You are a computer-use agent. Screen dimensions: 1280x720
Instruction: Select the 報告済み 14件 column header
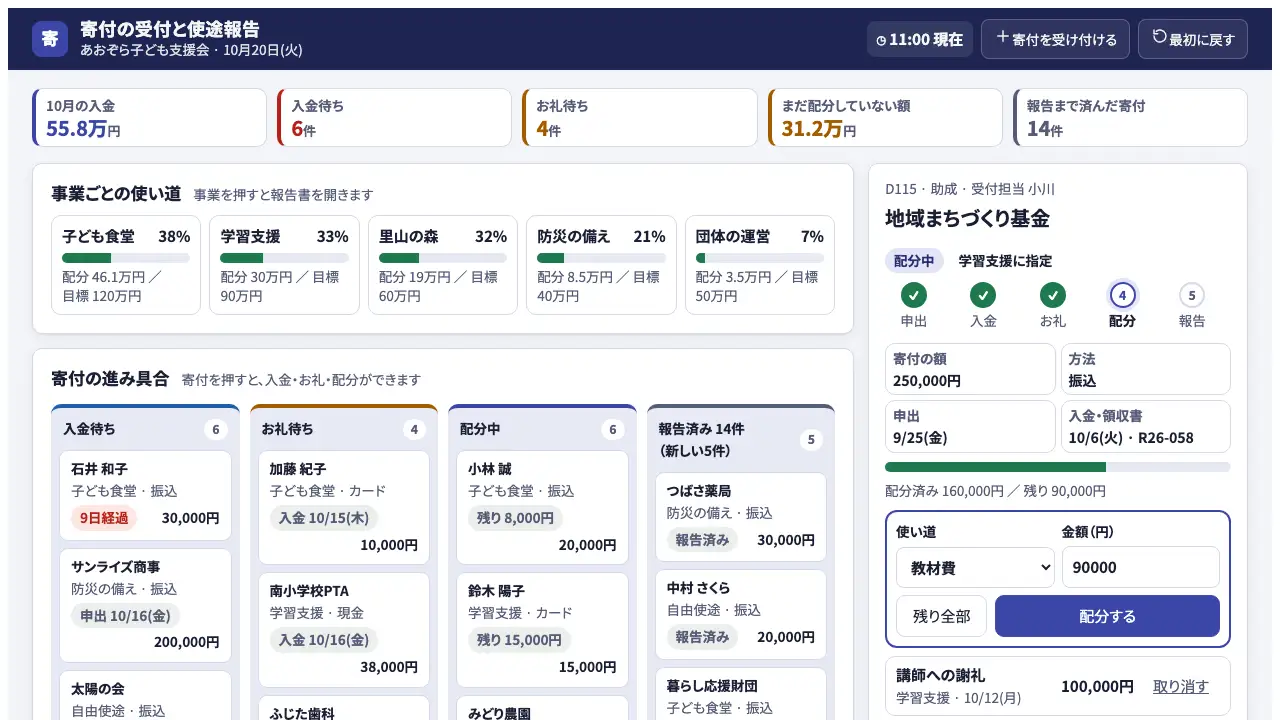click(741, 439)
